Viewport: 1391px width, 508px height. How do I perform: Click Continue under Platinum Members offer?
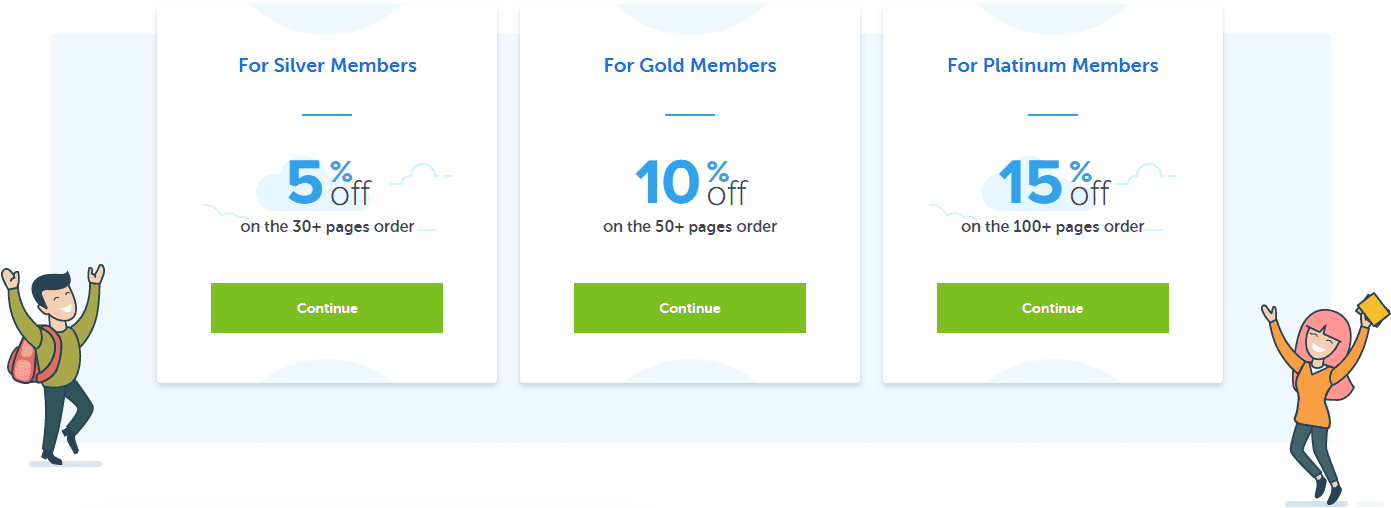1053,308
